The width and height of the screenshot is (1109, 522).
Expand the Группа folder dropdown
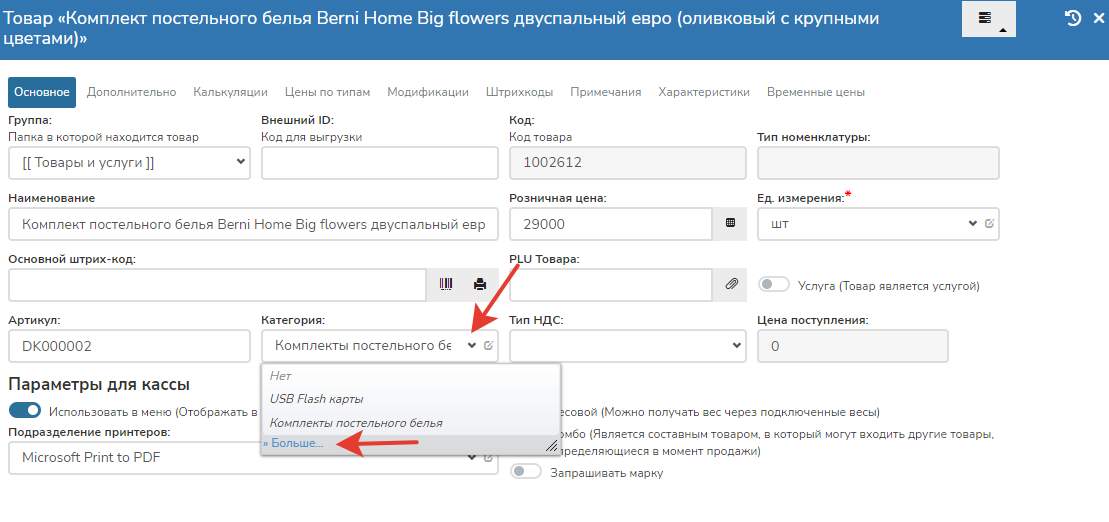[x=128, y=162]
